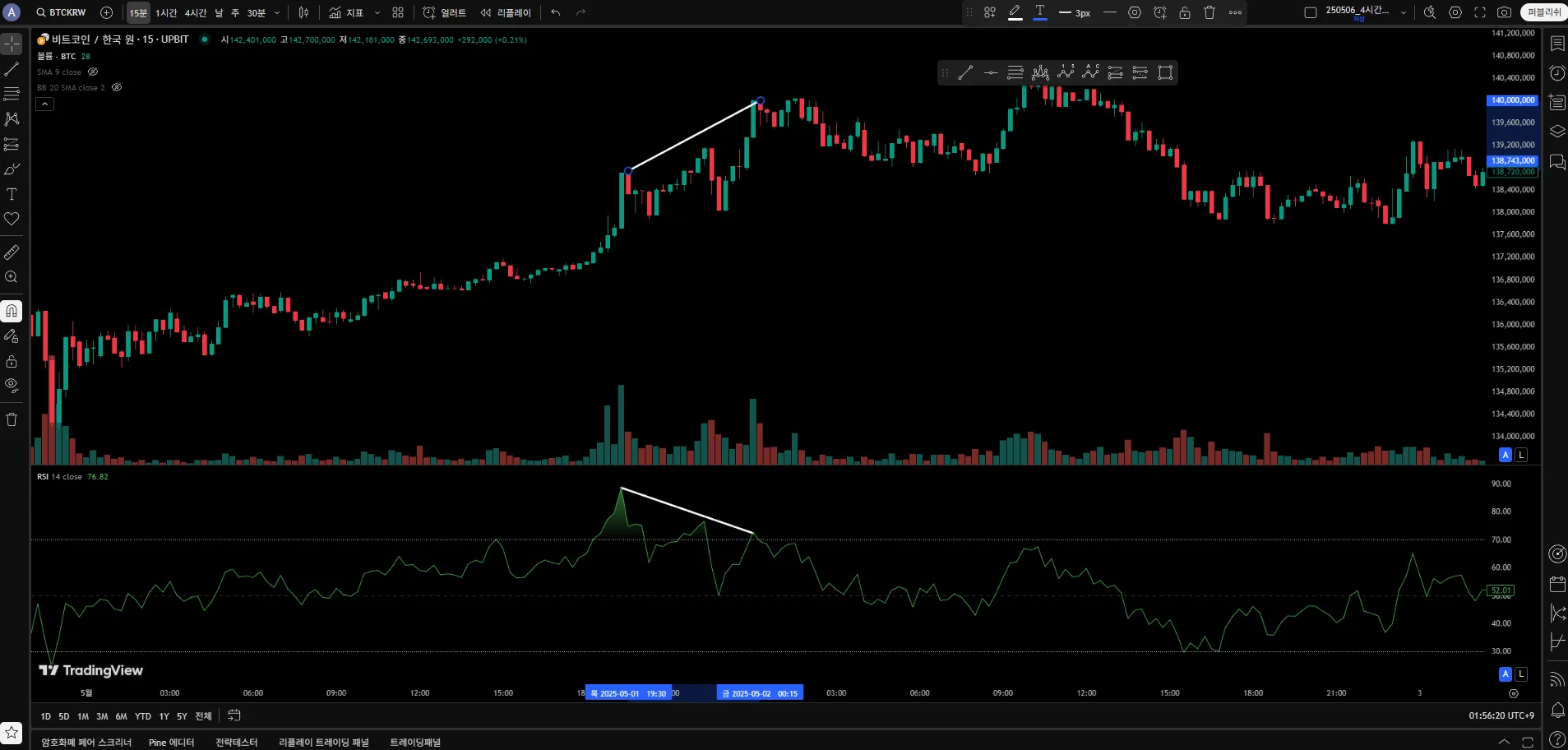Select the ruler measure tool

[12, 252]
